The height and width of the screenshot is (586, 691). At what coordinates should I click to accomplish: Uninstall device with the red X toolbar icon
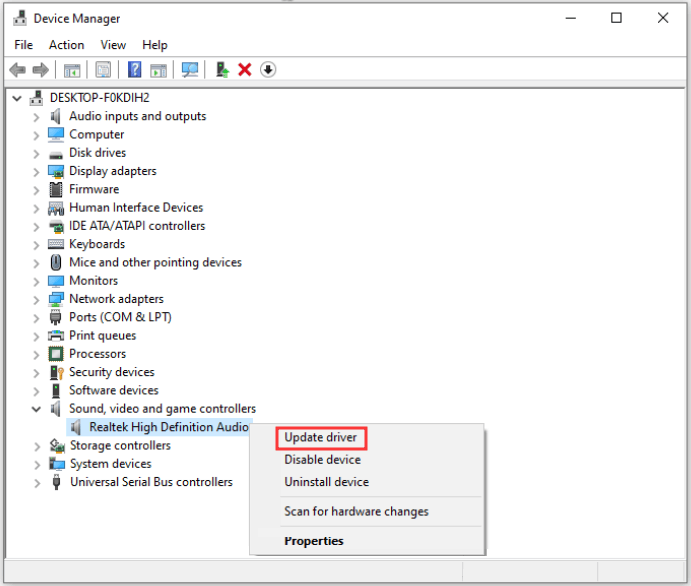245,70
